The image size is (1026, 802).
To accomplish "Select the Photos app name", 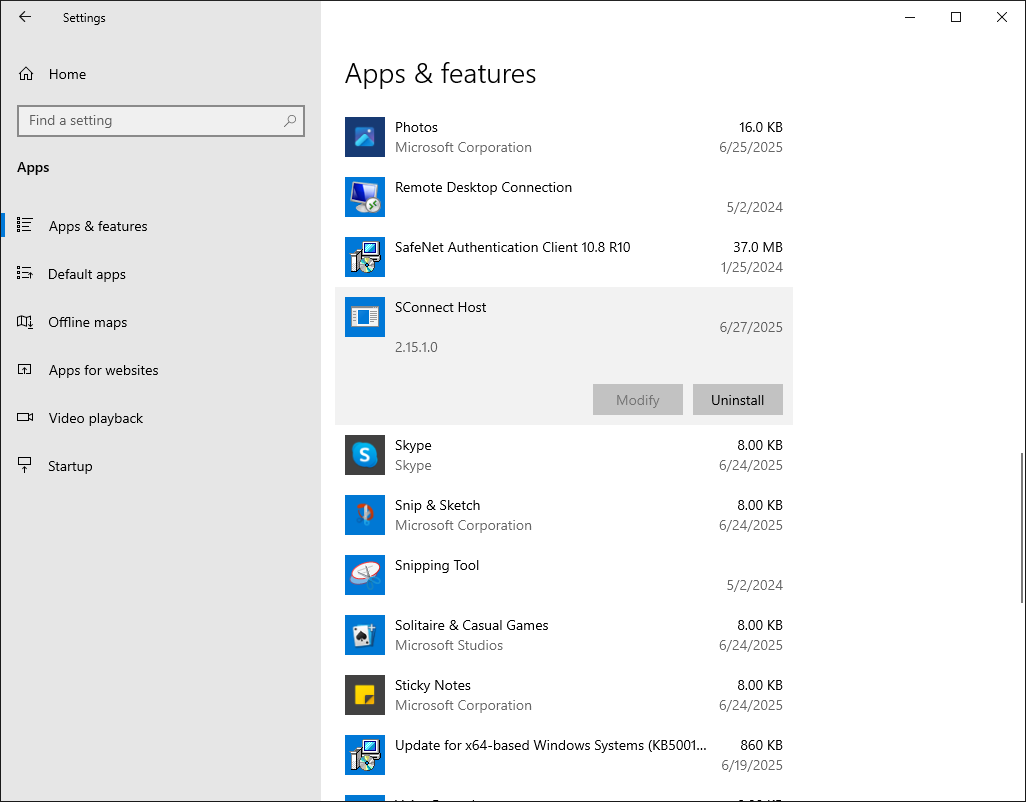I will coord(416,127).
